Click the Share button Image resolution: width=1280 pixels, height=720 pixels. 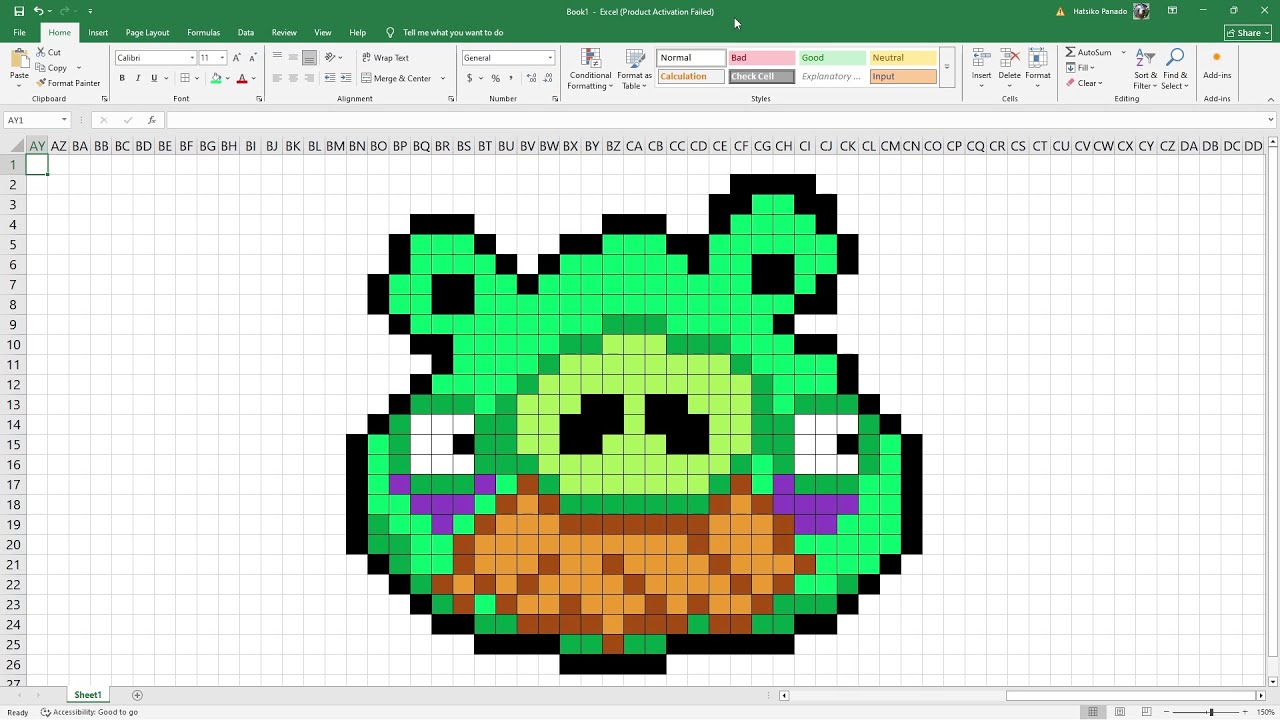coord(1247,32)
